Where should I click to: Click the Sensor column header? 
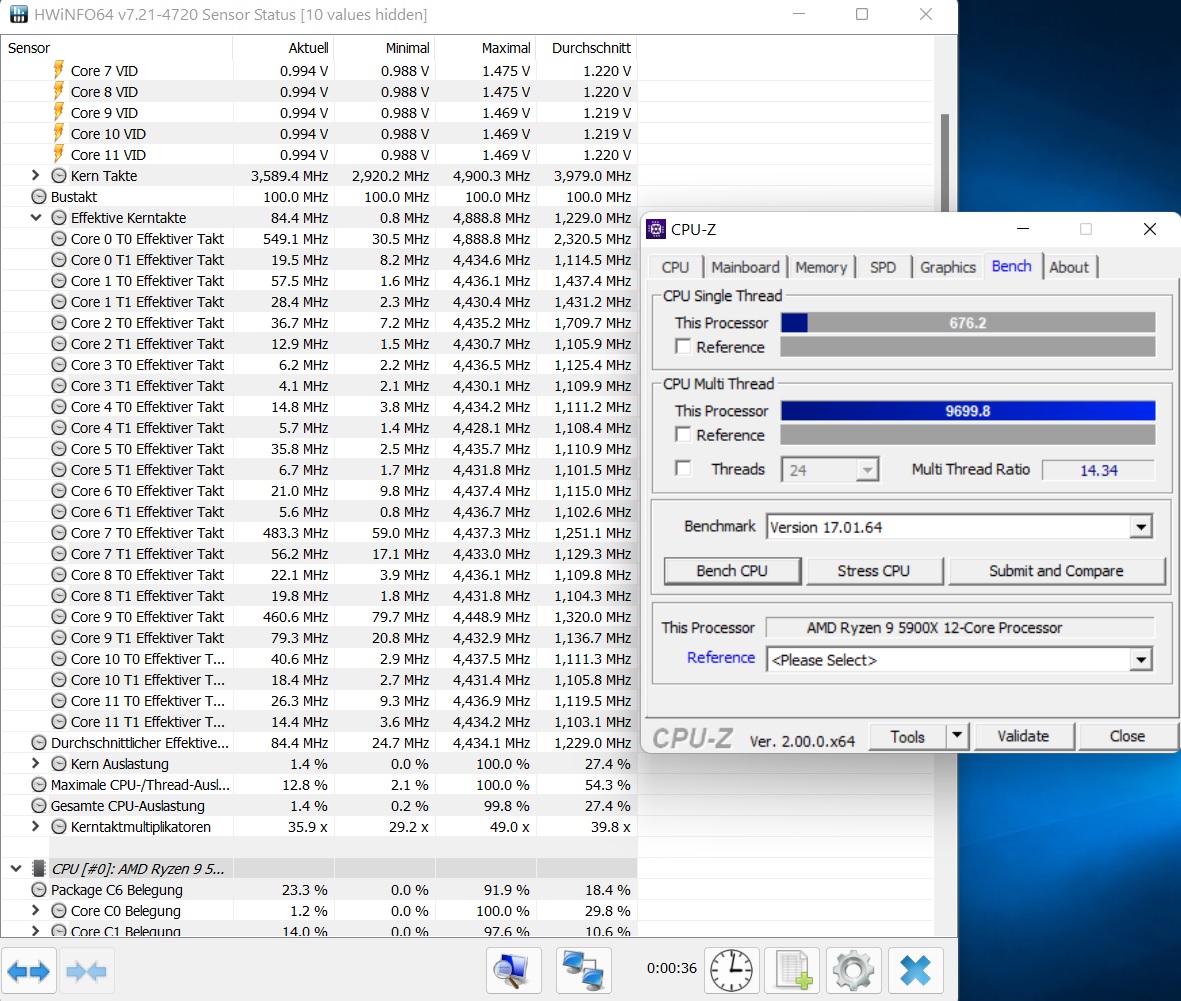coord(117,47)
